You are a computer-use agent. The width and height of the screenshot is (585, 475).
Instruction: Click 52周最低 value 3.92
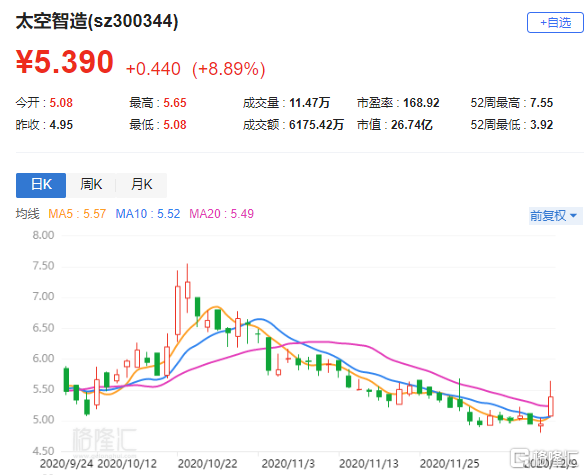coord(542,125)
